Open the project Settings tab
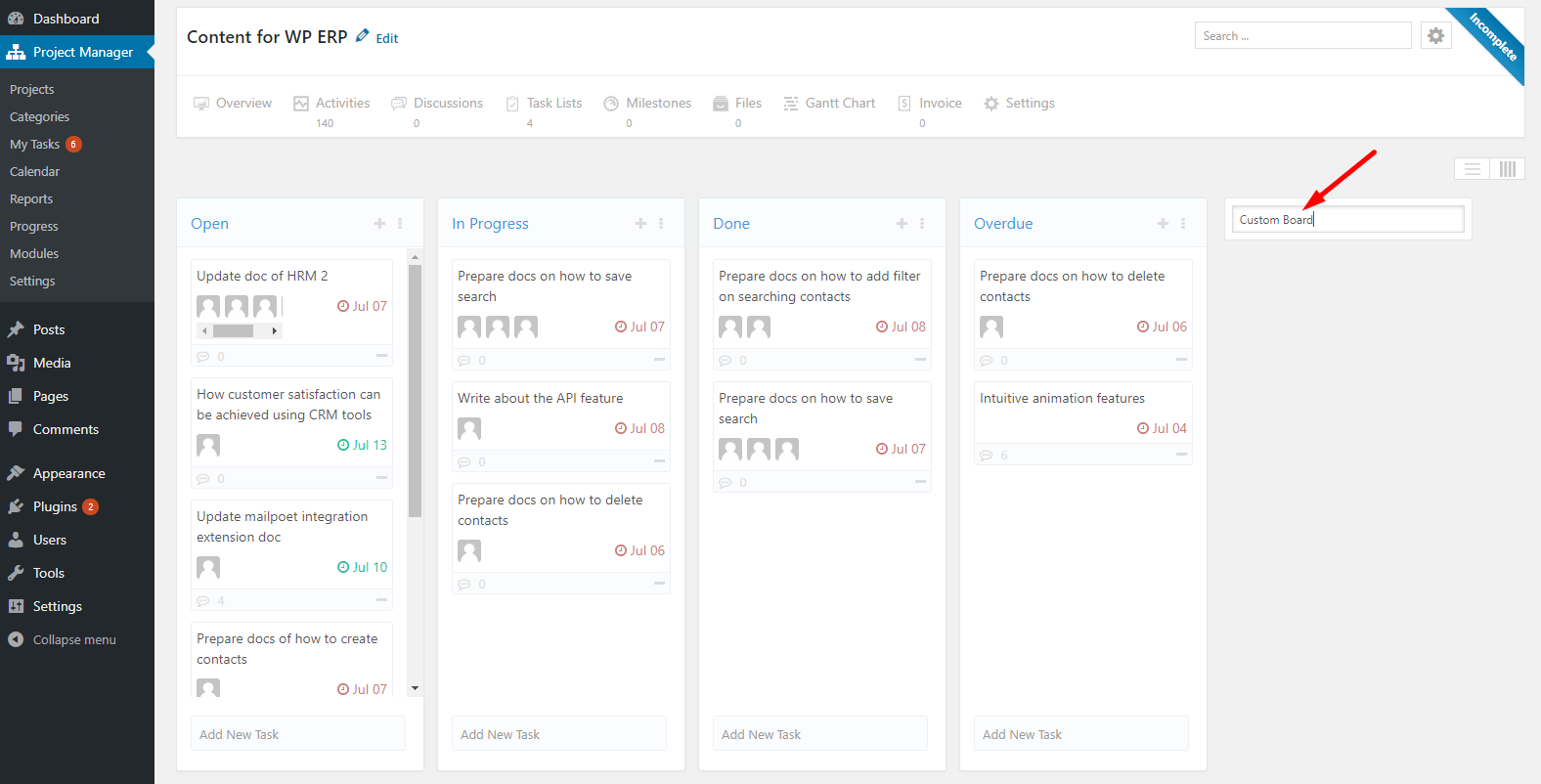This screenshot has height=784, width=1541. pos(1019,103)
